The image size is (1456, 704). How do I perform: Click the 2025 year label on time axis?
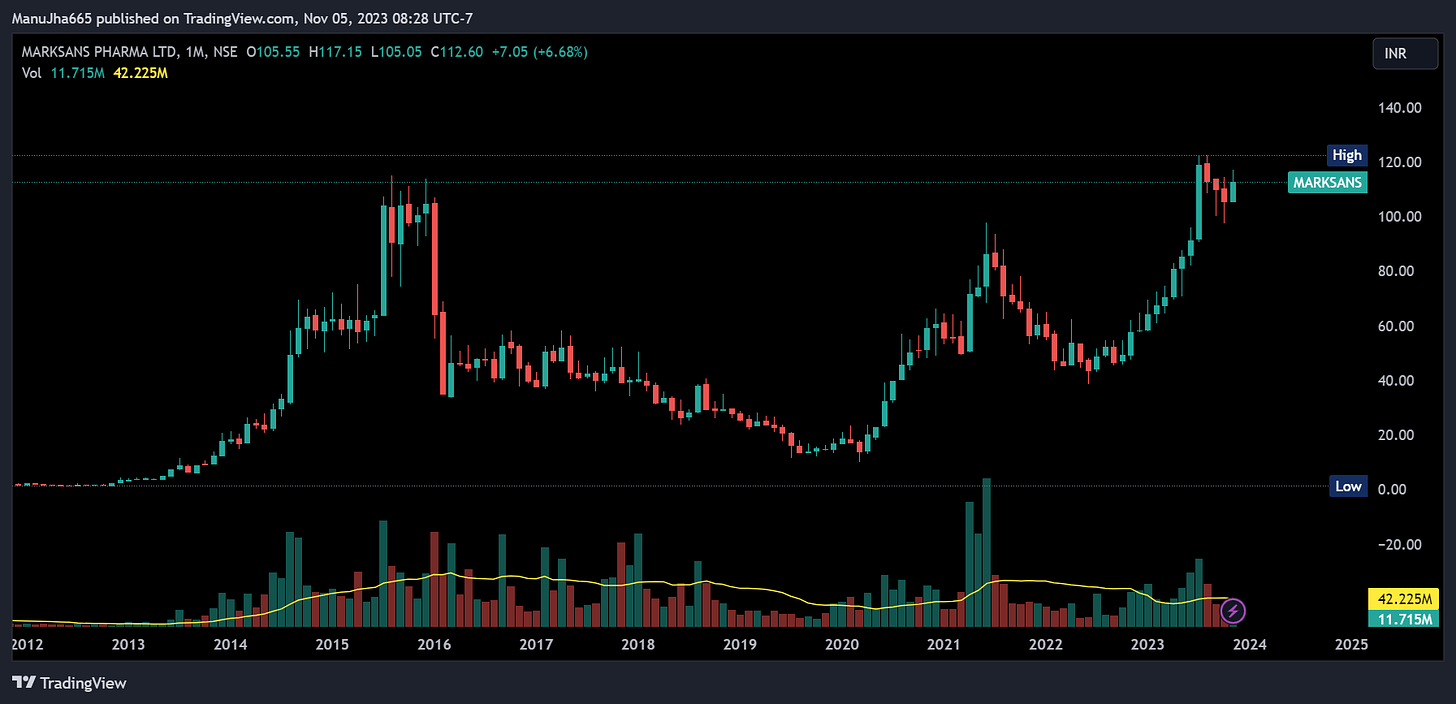1350,645
